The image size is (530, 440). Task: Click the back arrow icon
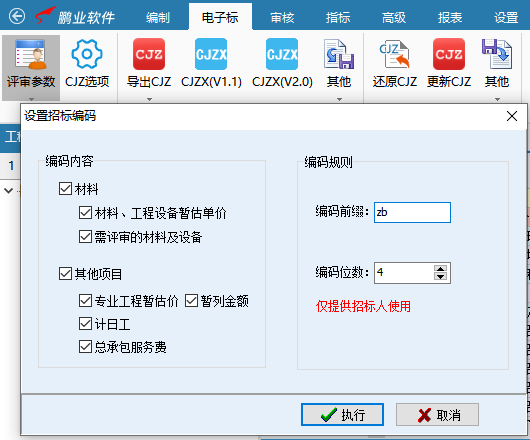[x=17, y=16]
